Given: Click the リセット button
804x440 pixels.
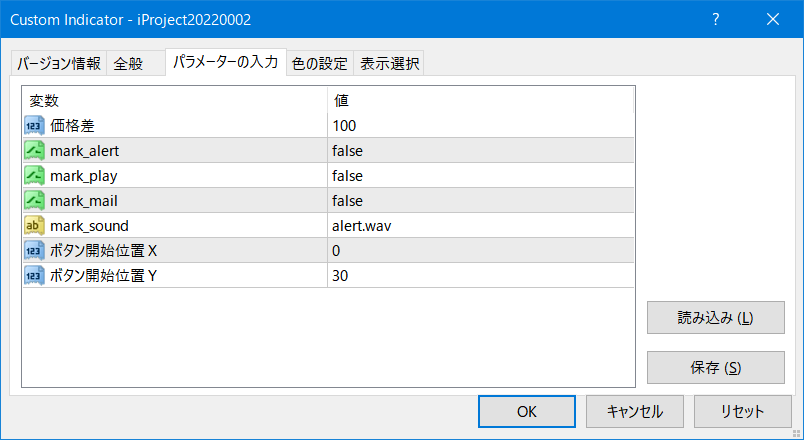Looking at the screenshot, I should point(742,411).
